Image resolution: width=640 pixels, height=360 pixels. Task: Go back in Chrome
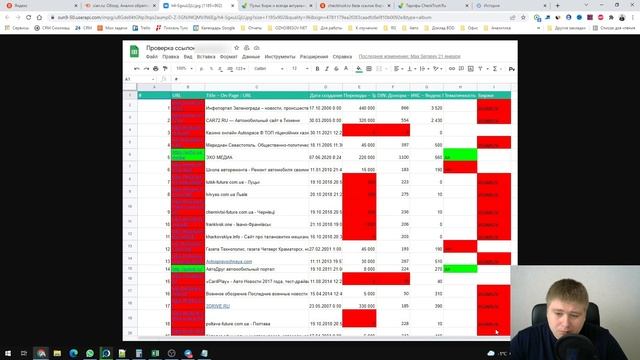[x=7, y=18]
